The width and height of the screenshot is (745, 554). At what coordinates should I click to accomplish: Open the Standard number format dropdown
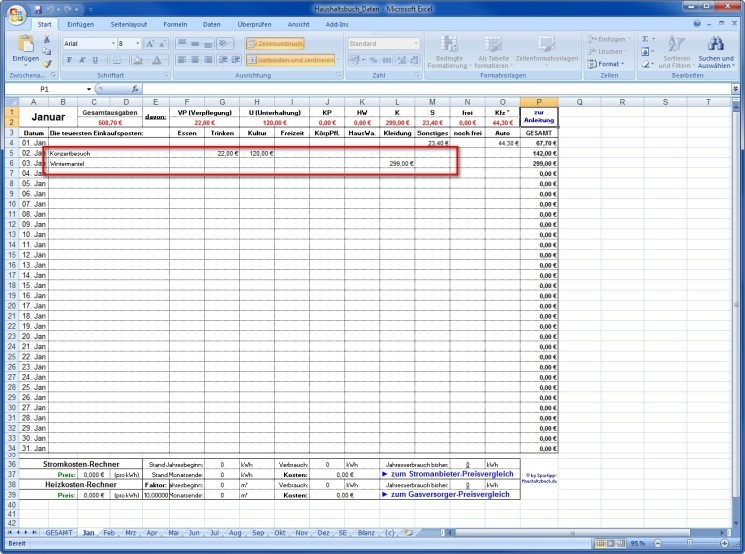pyautogui.click(x=416, y=44)
